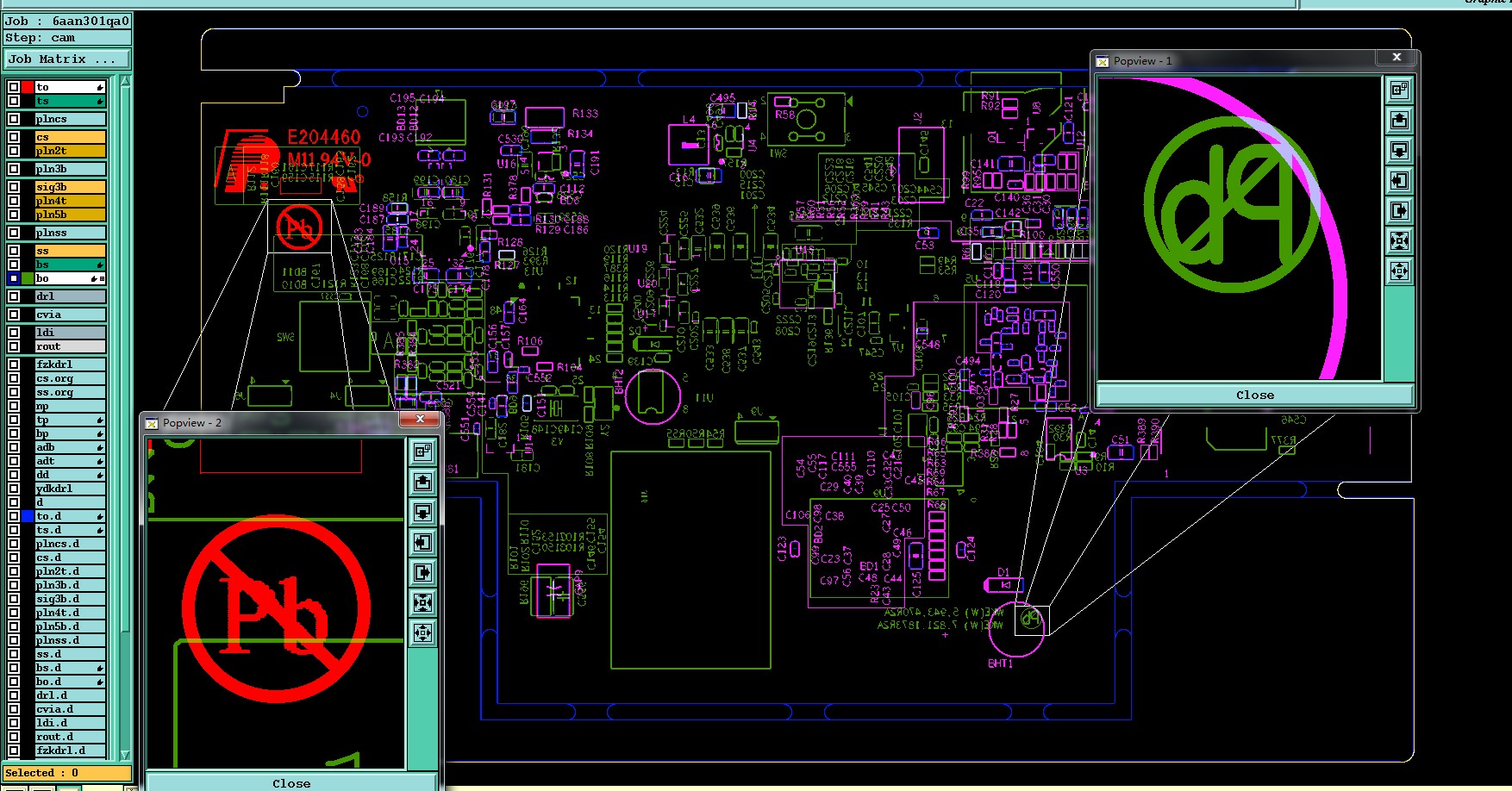
Task: Toggle the checkbox for layer 'cs'
Action: [x=14, y=137]
